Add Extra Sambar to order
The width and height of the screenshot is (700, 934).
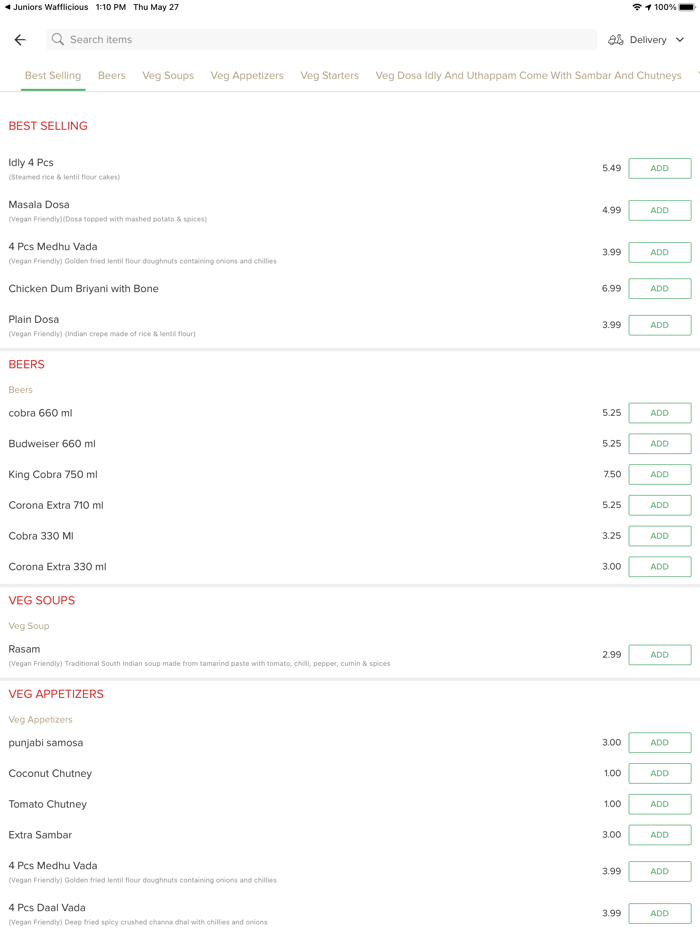coord(659,835)
